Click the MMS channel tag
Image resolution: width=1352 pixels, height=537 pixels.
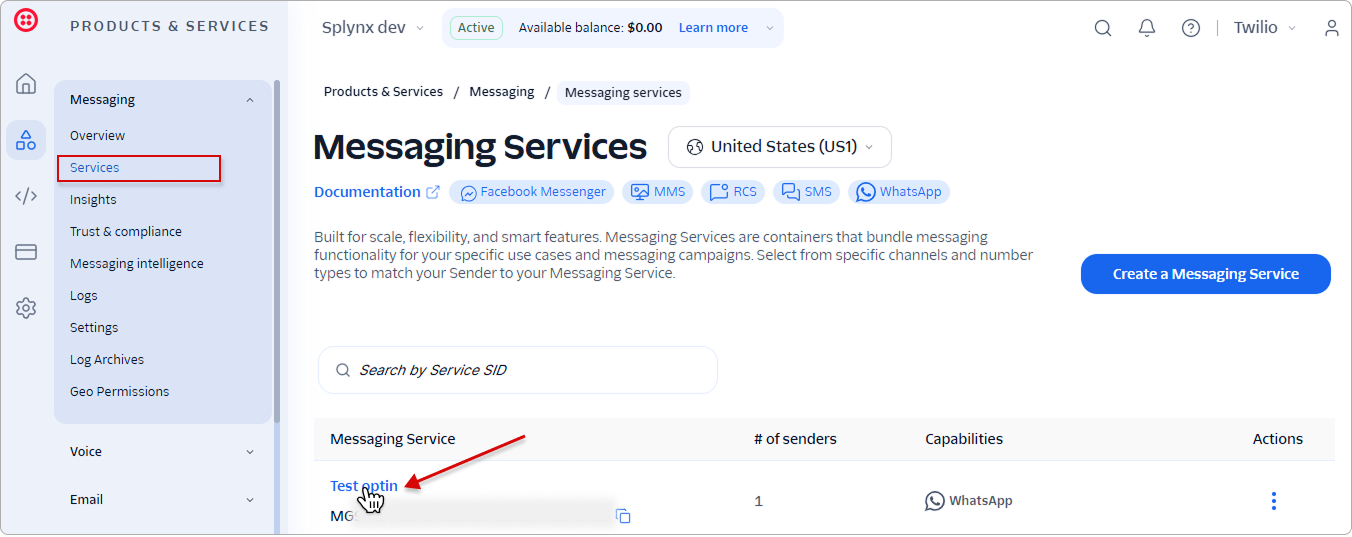pyautogui.click(x=658, y=192)
